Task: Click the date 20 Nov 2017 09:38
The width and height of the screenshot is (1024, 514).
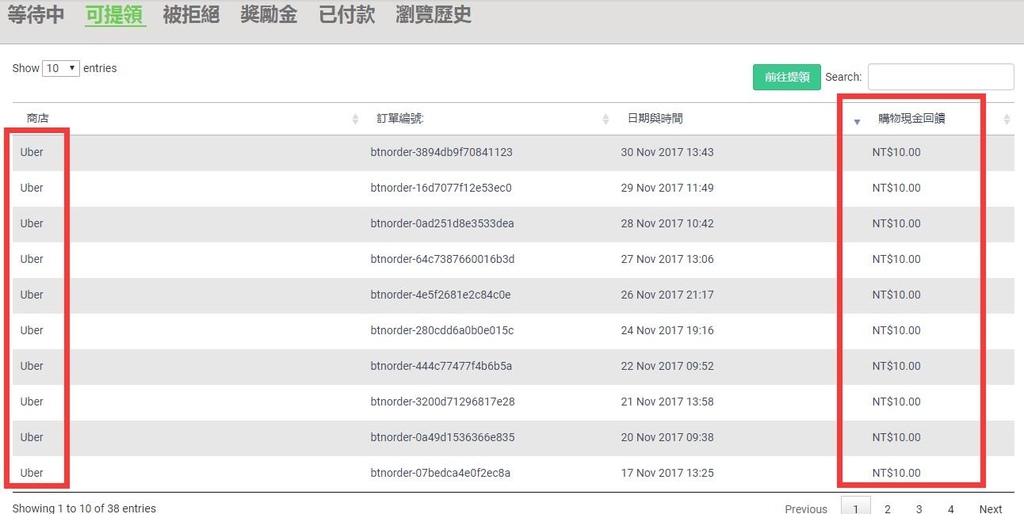Action: click(x=667, y=437)
